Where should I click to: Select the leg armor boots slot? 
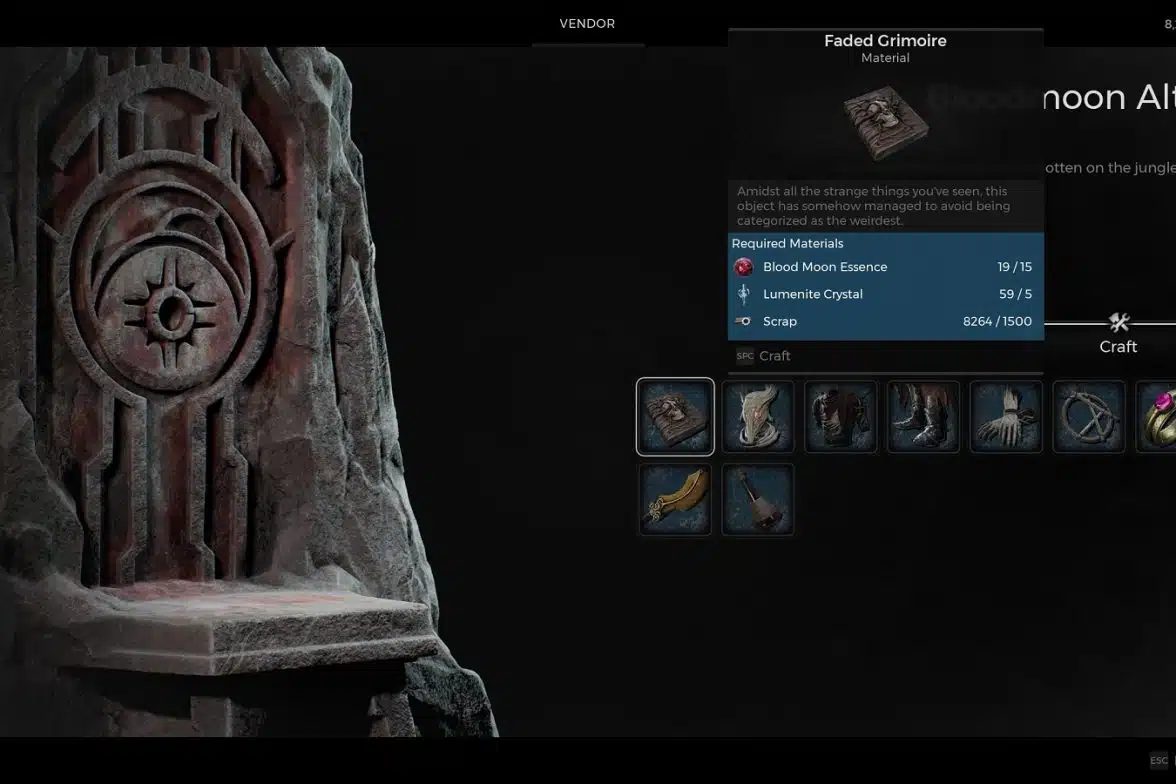coord(923,416)
